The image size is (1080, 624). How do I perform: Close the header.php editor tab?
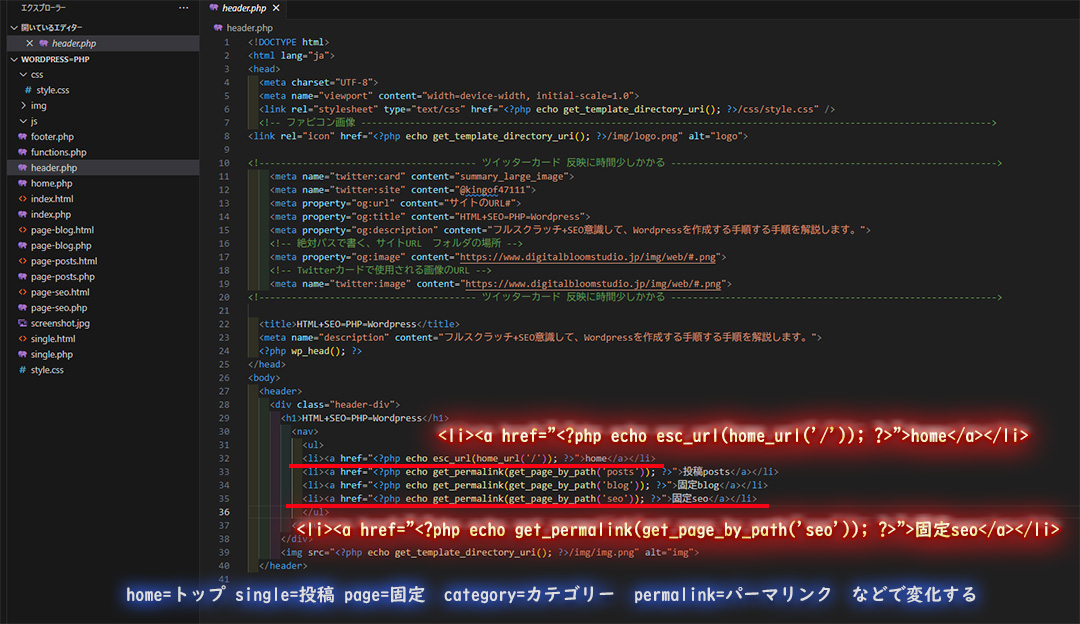coord(276,8)
